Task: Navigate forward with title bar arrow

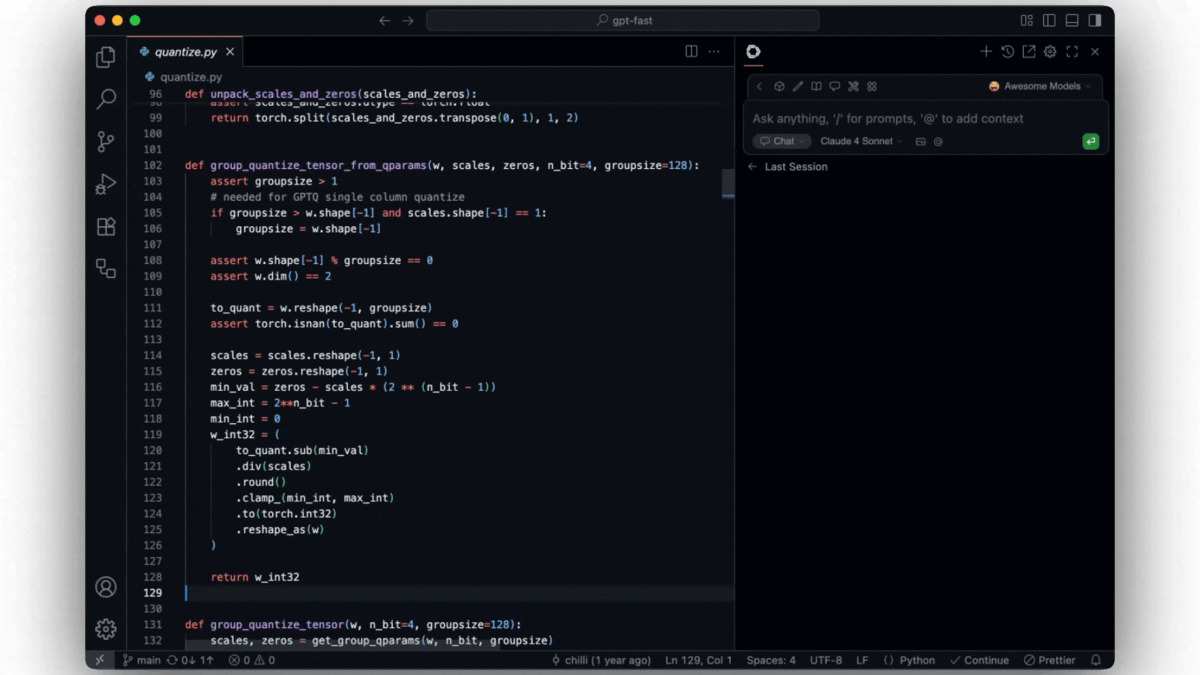Action: coord(408,20)
